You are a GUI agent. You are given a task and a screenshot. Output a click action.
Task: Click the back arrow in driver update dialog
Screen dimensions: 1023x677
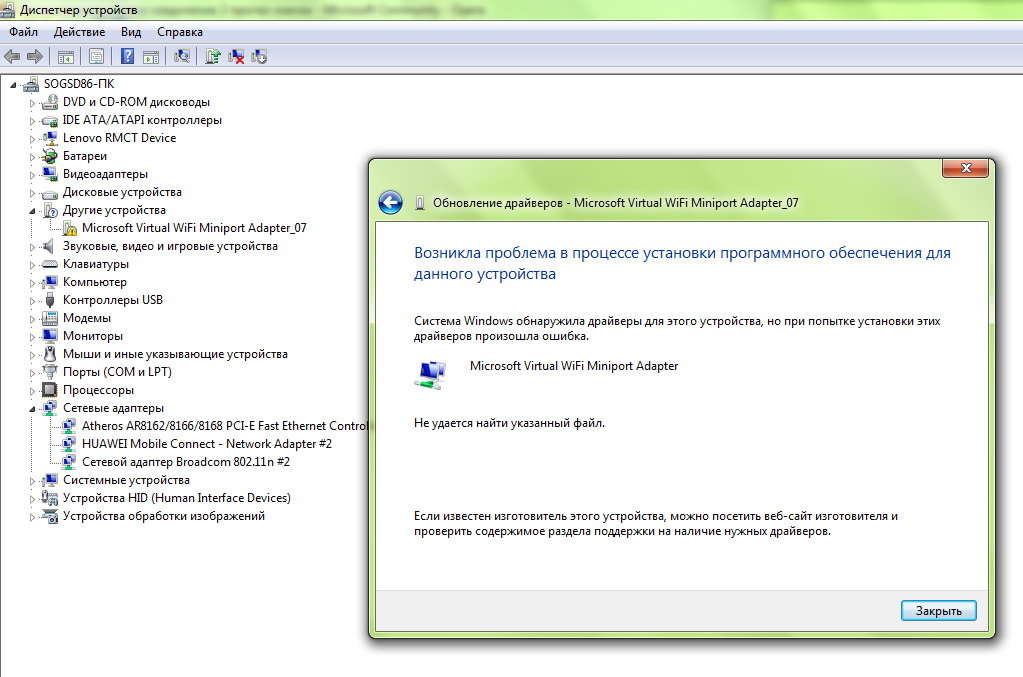(390, 202)
